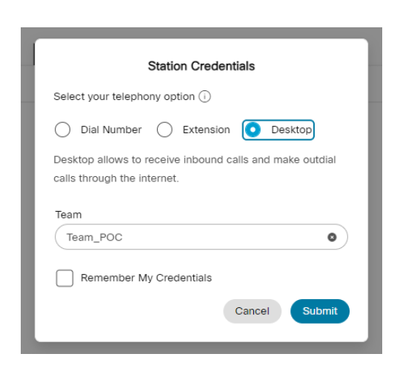Viewport: 400px width, 365px height.
Task: Choose the Extension radio button circle
Action: tap(164, 130)
